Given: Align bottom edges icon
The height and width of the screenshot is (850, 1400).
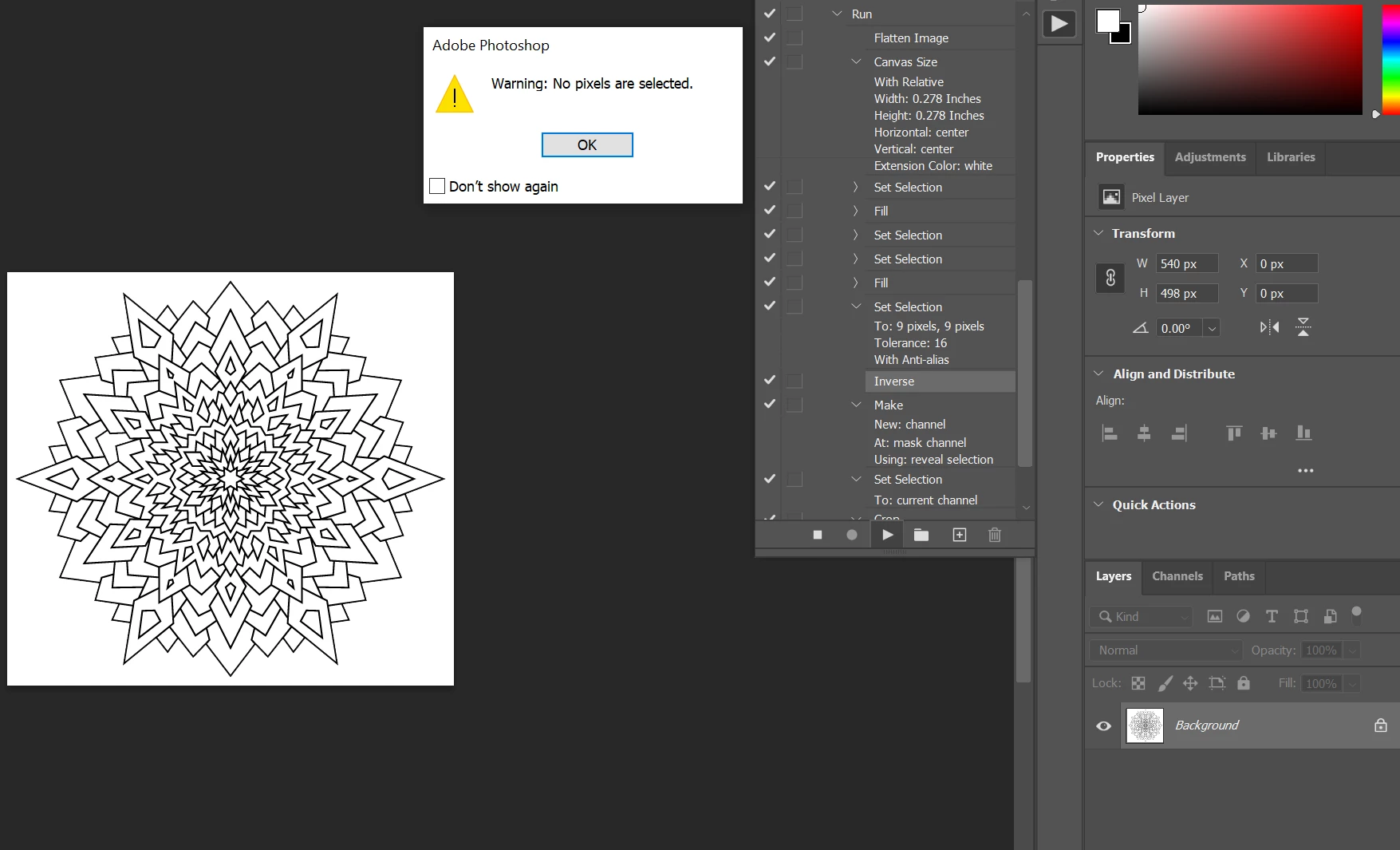Looking at the screenshot, I should [x=1303, y=433].
